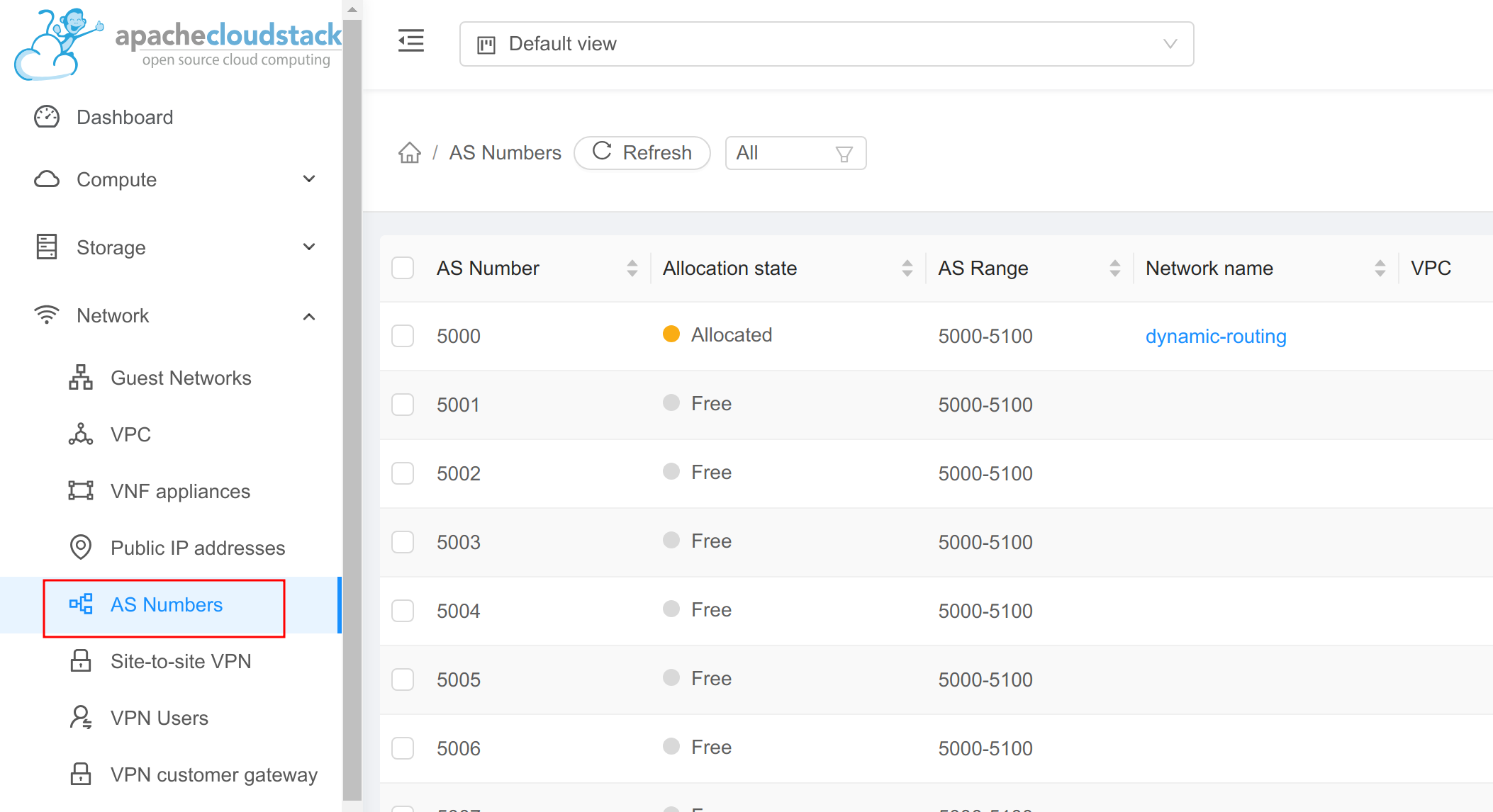Collapse the sidebar with the indent toggle
The width and height of the screenshot is (1493, 812).
point(411,42)
